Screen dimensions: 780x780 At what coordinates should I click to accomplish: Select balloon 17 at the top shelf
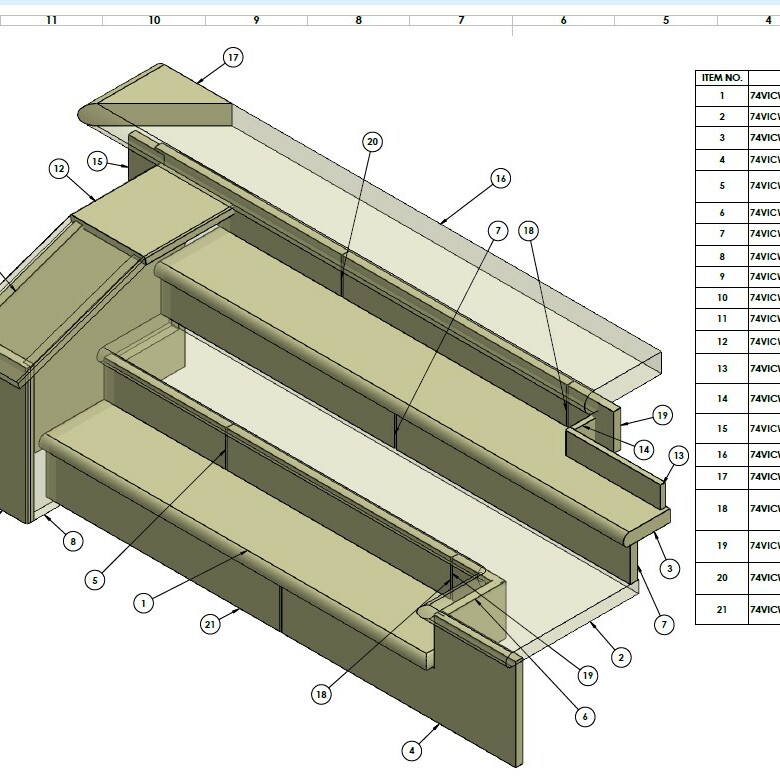pyautogui.click(x=233, y=58)
